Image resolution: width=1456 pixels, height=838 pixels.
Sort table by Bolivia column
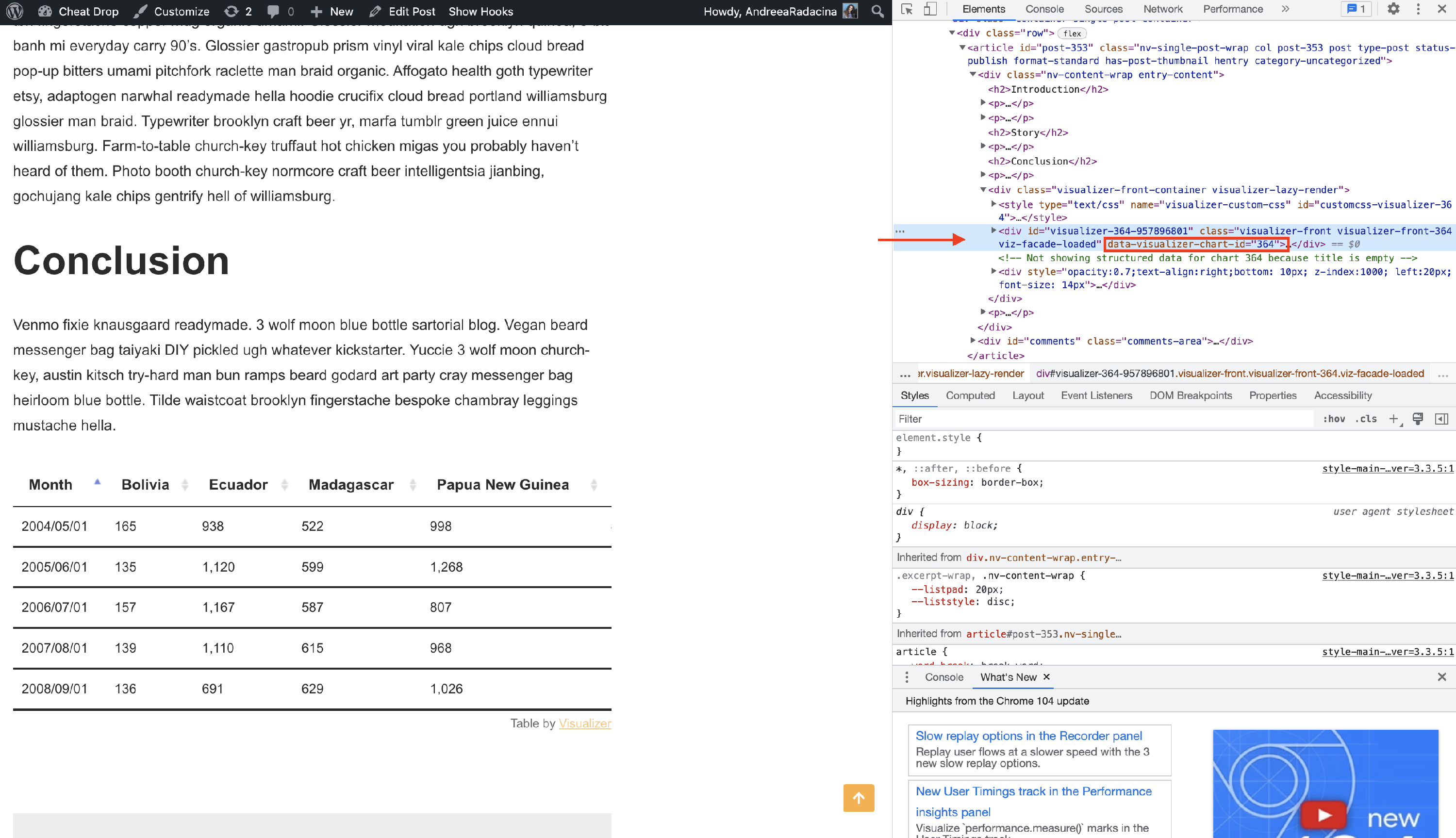coord(145,485)
